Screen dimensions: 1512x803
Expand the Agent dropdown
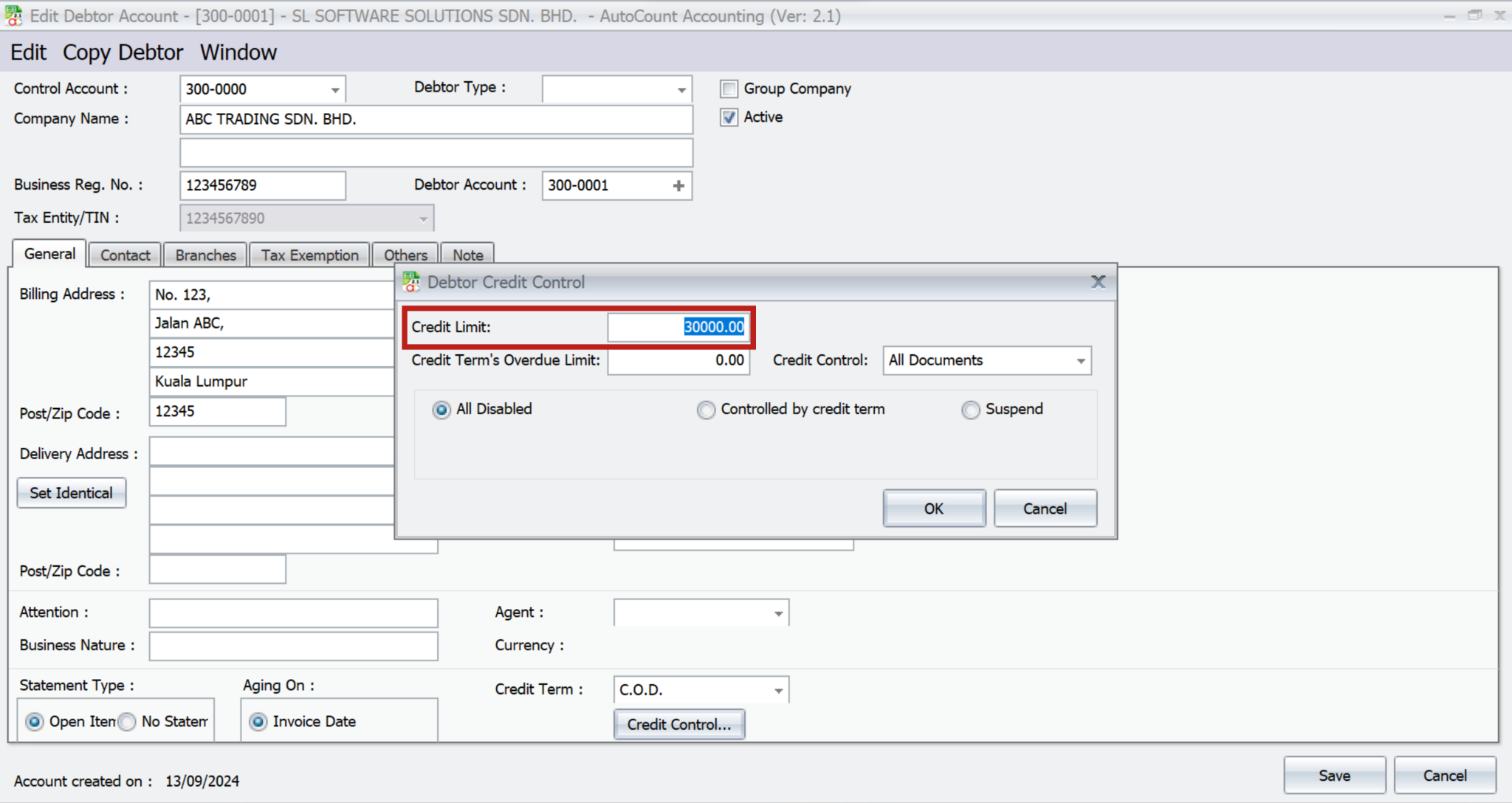click(778, 613)
